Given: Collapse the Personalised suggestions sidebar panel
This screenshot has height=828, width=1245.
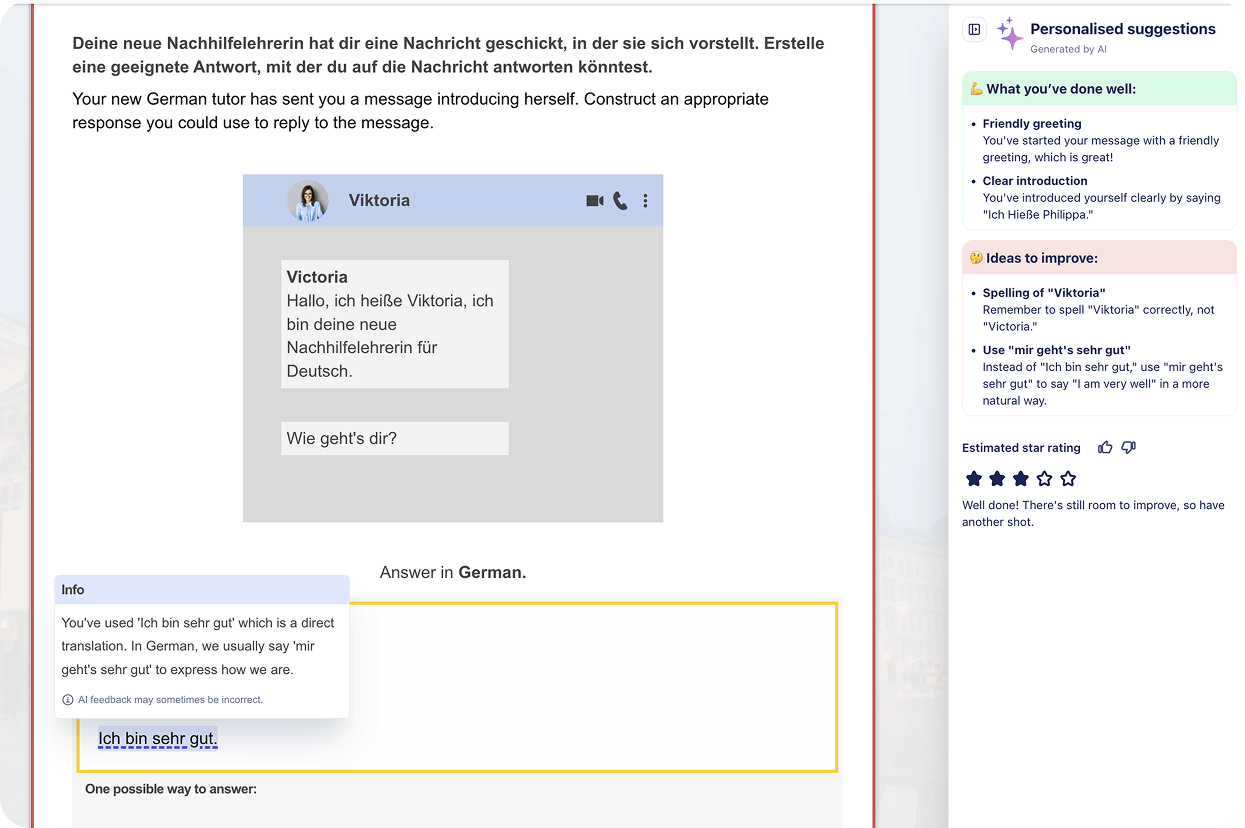Looking at the screenshot, I should click(x=974, y=30).
